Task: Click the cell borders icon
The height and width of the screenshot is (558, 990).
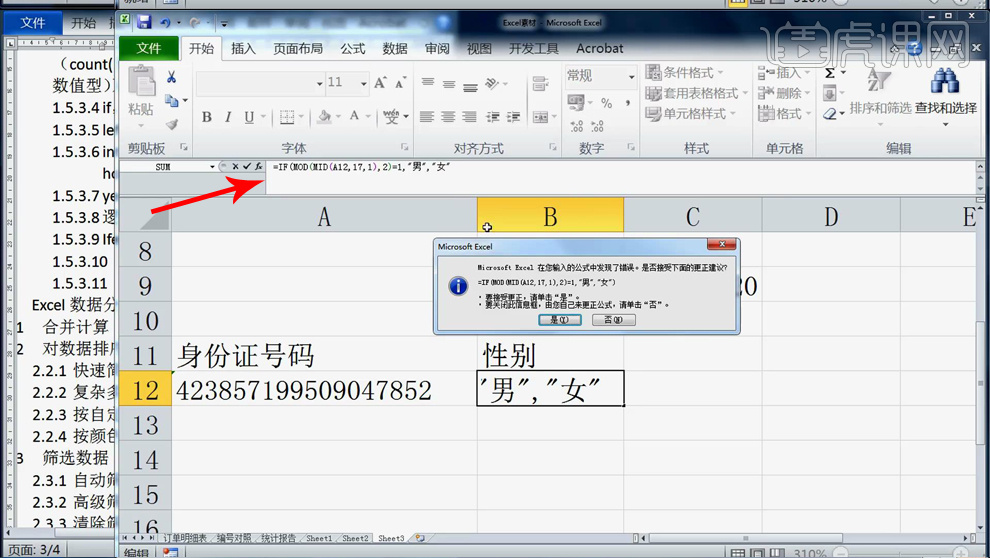Action: [287, 117]
